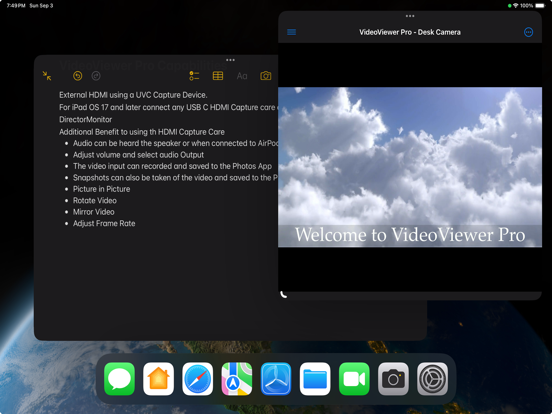Tap the multitasking dots atop the VideoViewer window
The height and width of the screenshot is (414, 552).
[410, 16]
